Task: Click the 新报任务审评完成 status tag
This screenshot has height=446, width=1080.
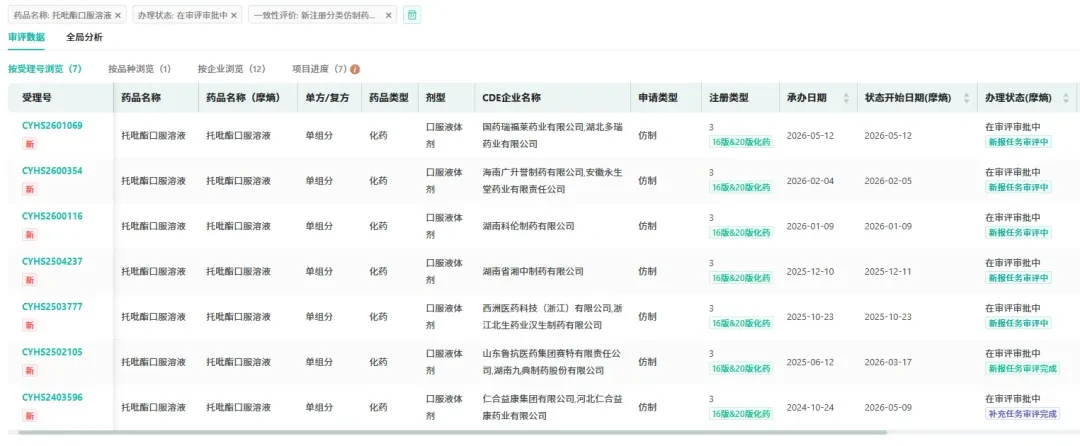Action: [x=1022, y=368]
